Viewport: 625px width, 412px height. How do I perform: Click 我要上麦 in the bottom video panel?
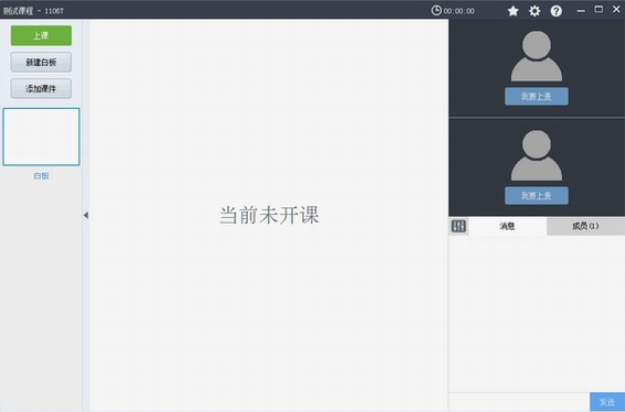coord(536,196)
